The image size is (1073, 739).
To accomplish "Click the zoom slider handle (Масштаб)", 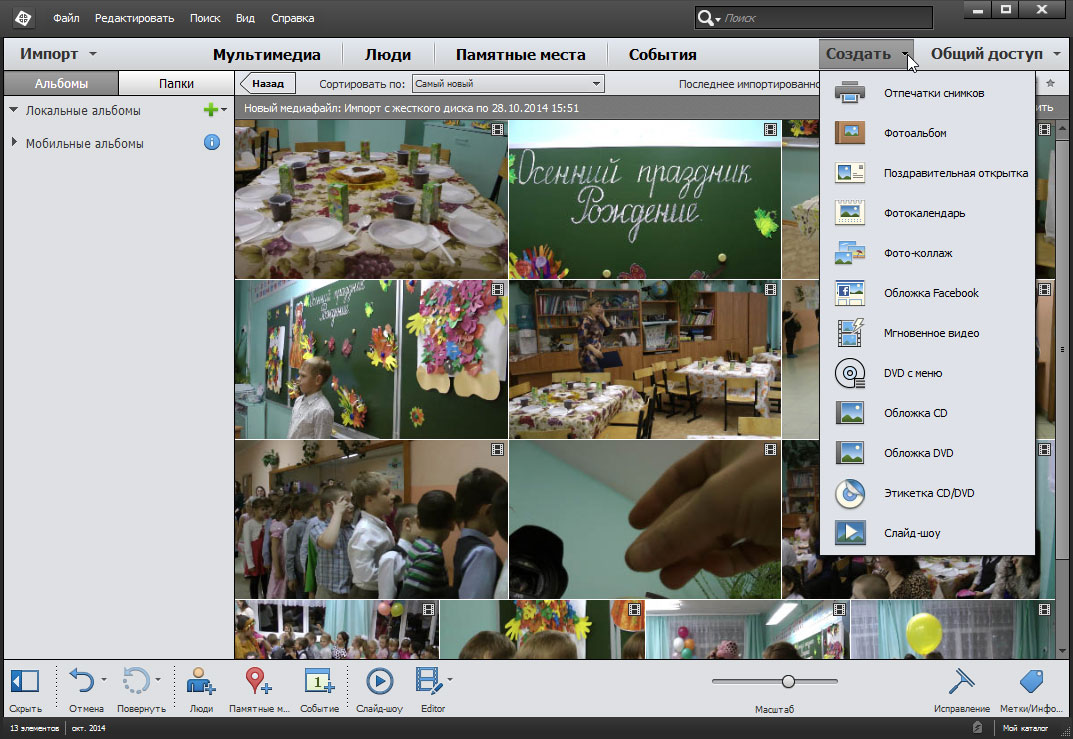I will coord(788,681).
